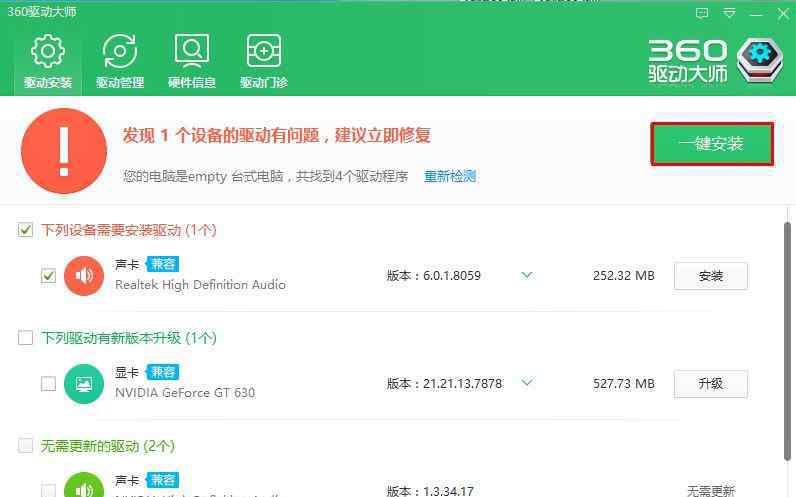Click the 360驱动大师 window title text
This screenshot has height=497, width=796.
pyautogui.click(x=42, y=11)
